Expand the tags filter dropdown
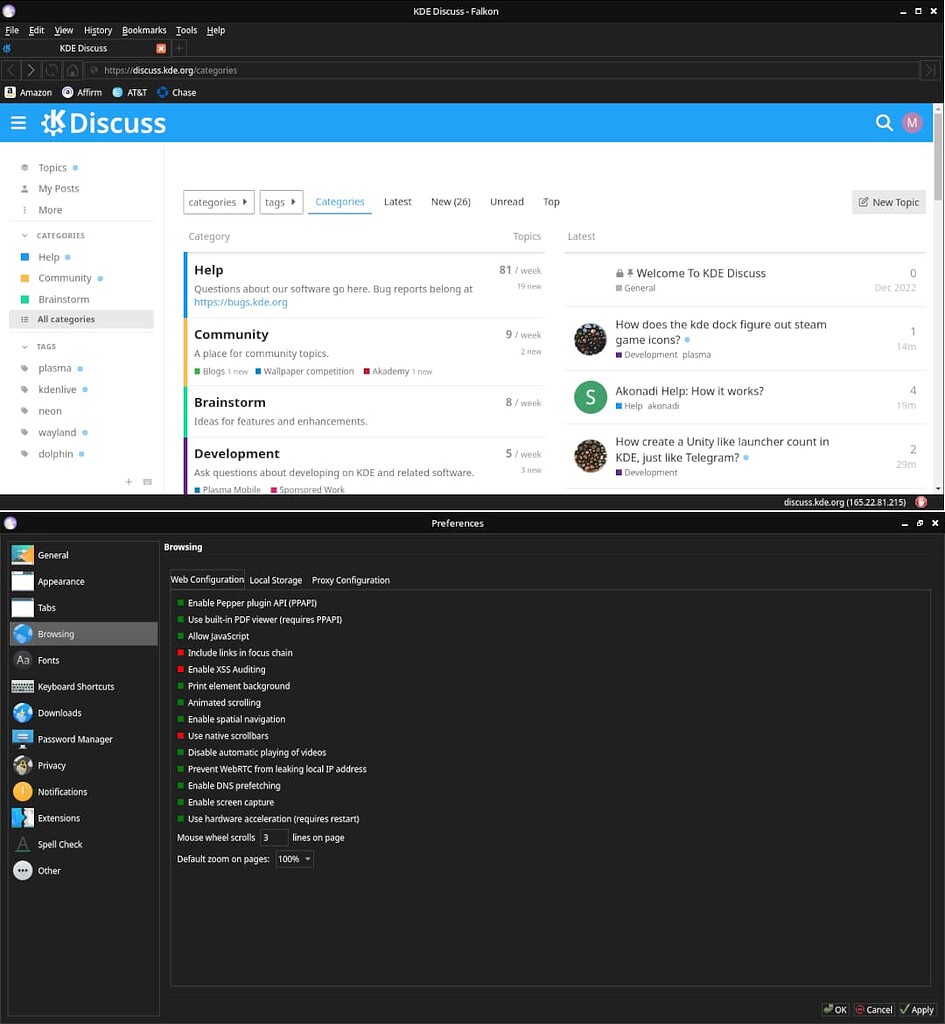Viewport: 945px width, 1024px height. click(x=280, y=201)
